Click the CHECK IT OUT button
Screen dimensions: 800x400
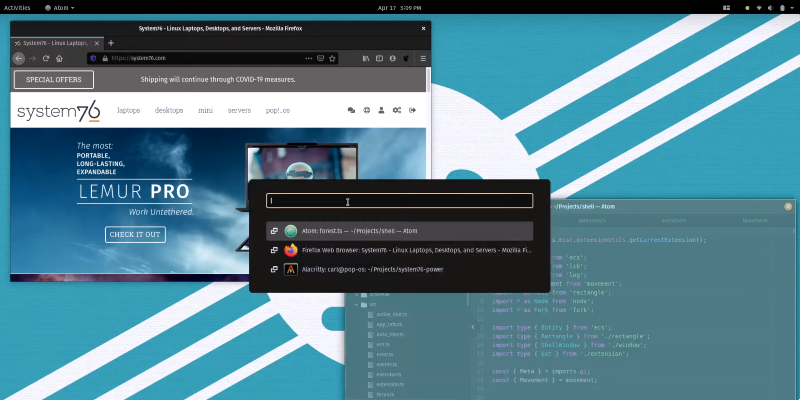135,234
